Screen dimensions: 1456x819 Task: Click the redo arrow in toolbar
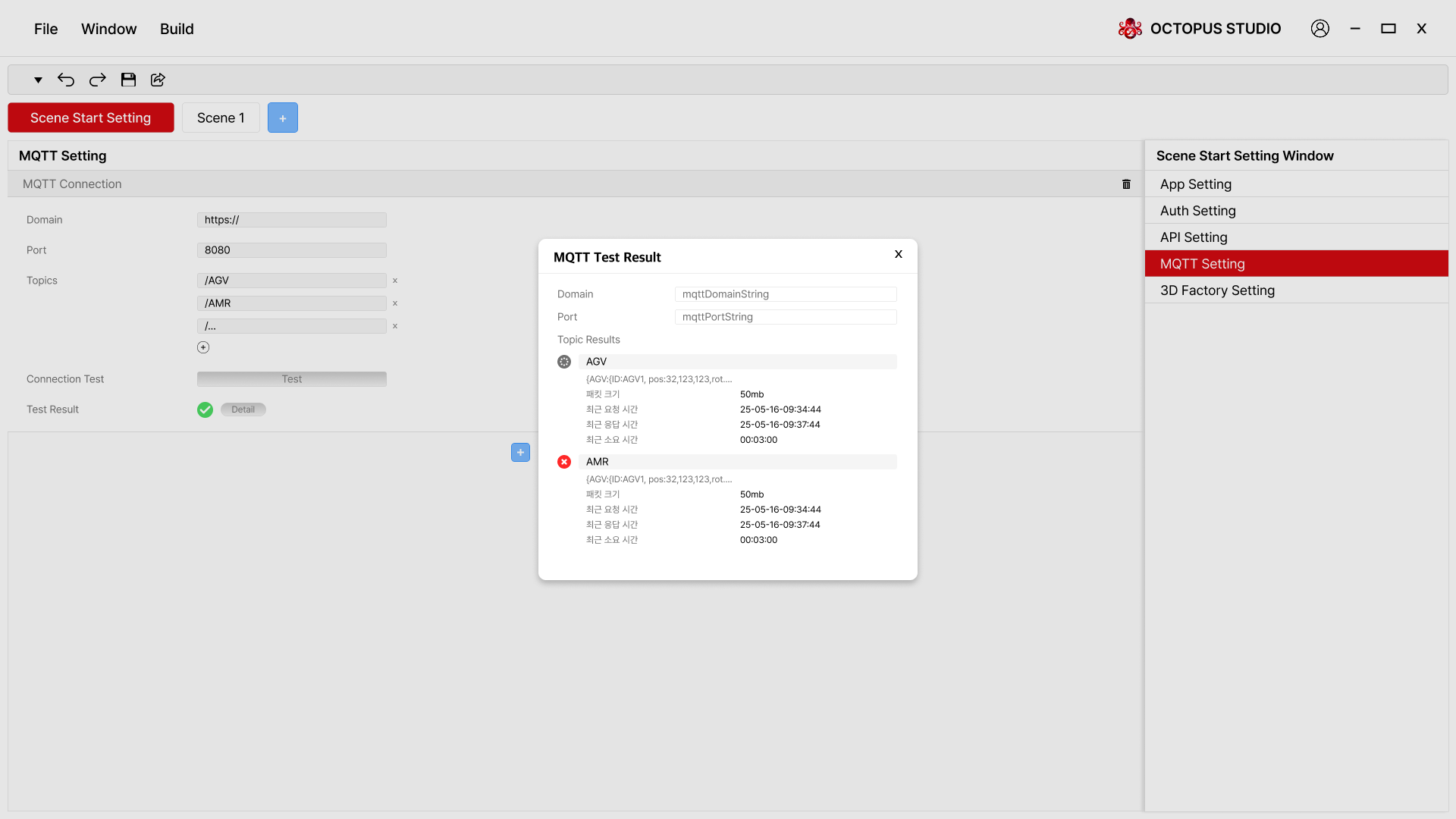[97, 80]
